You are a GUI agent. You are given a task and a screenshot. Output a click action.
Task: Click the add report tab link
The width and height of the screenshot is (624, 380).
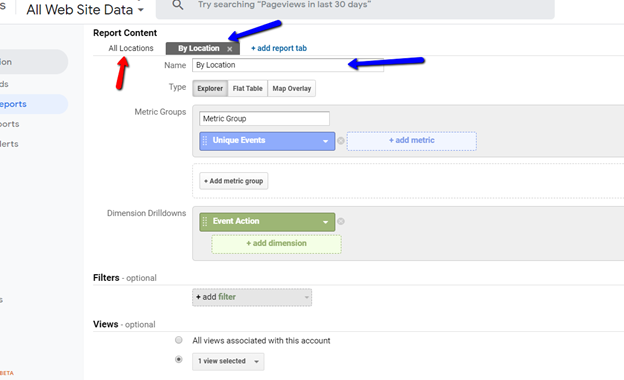click(x=279, y=48)
